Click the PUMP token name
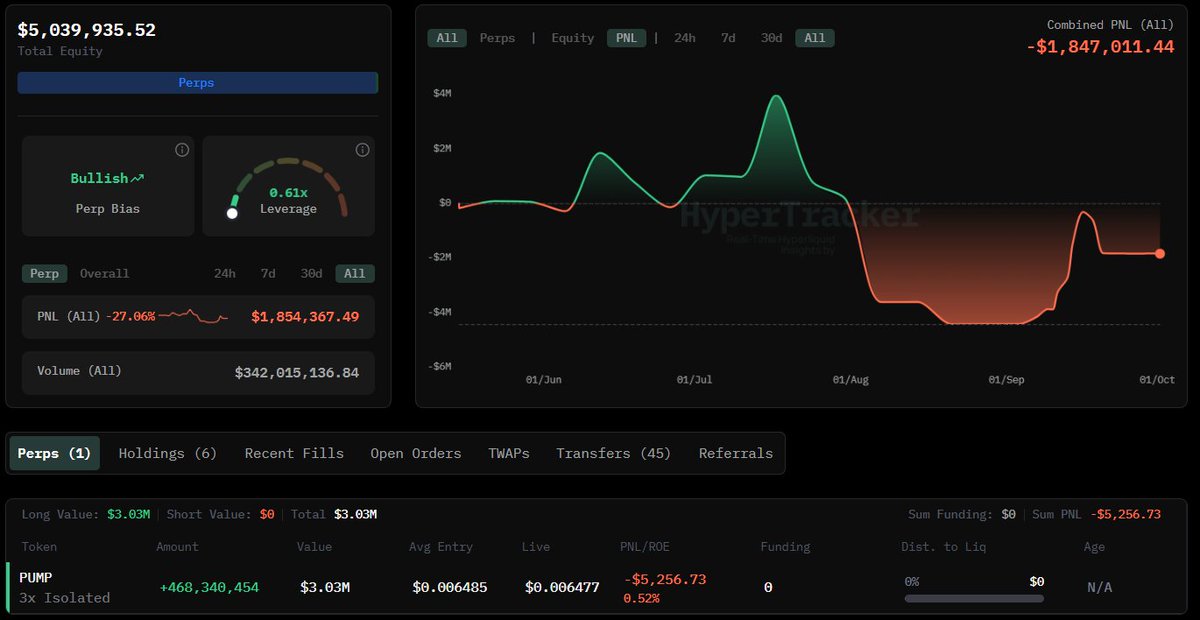Viewport: 1200px width, 620px height. [x=36, y=578]
